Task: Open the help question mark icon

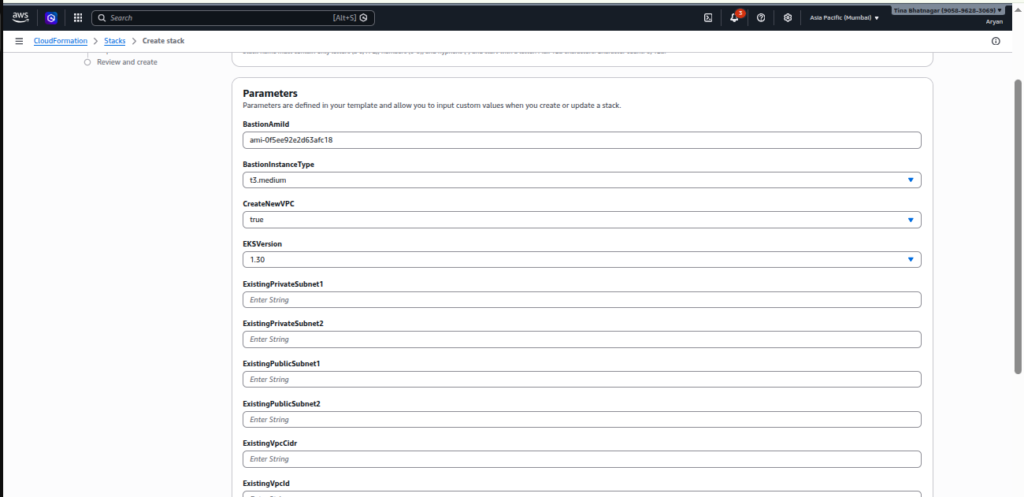Action: coord(761,18)
